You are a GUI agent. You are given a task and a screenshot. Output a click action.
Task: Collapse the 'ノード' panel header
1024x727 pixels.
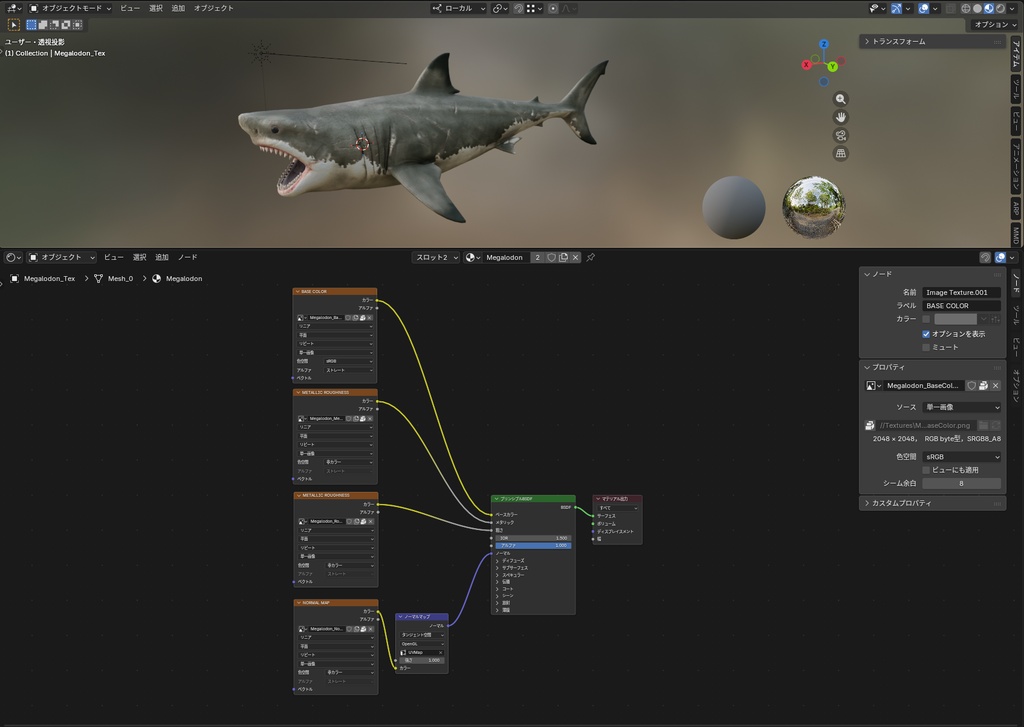[x=932, y=274]
